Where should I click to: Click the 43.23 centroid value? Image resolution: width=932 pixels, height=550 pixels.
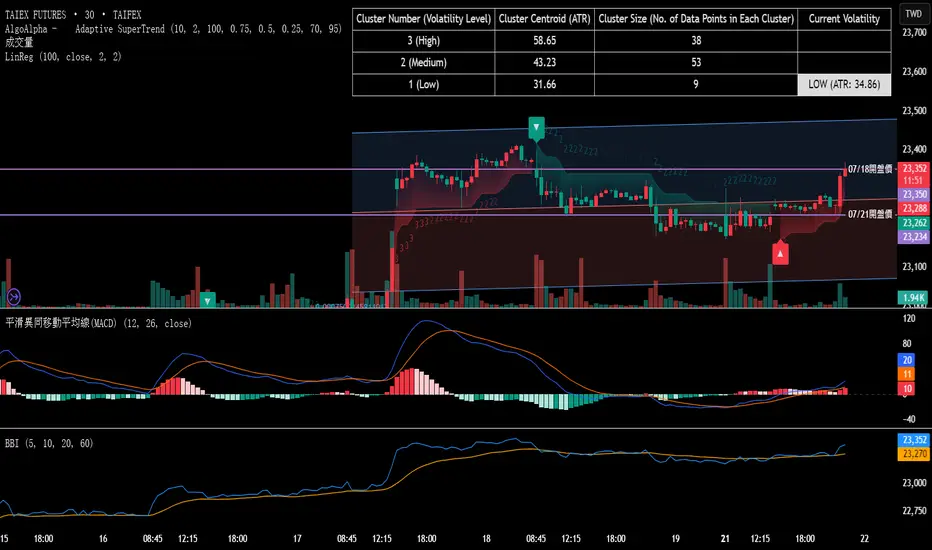point(544,62)
